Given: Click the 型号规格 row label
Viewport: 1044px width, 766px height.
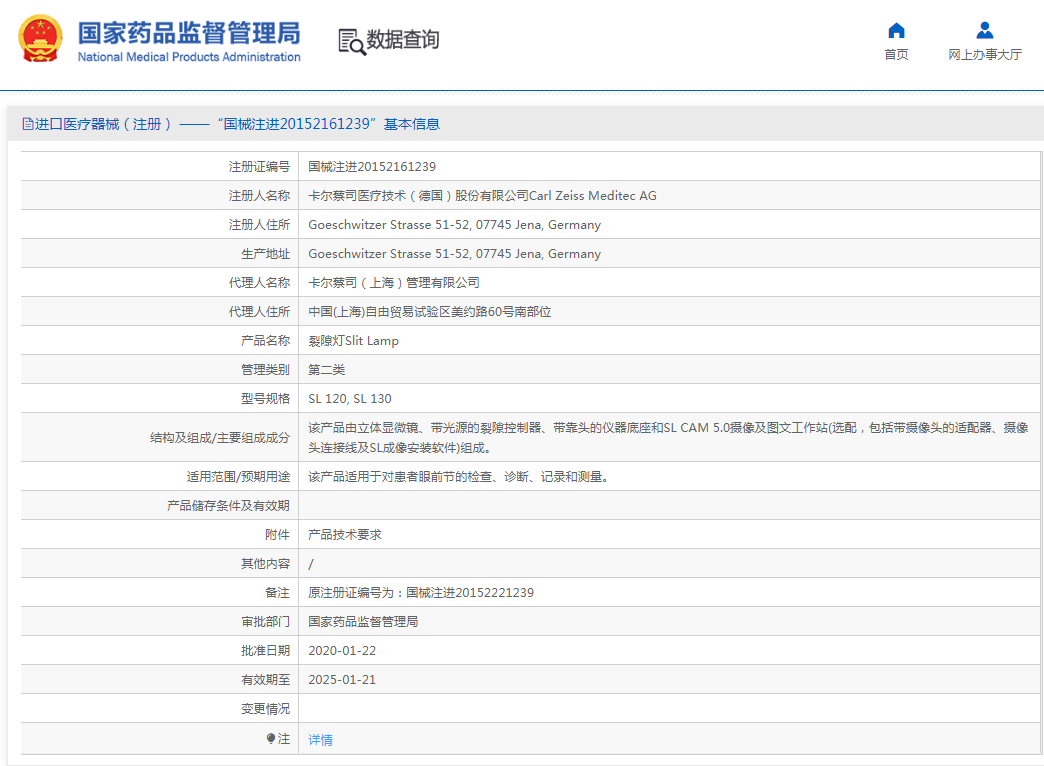Looking at the screenshot, I should pos(266,399).
